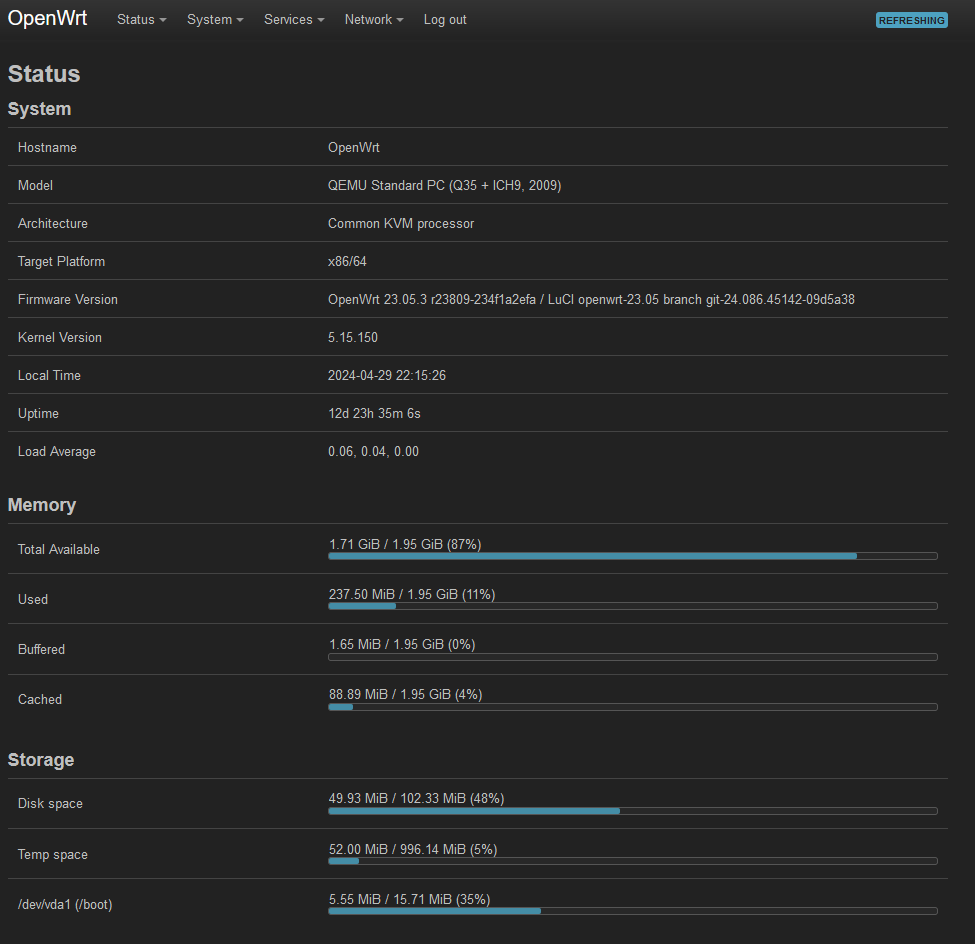975x944 pixels.
Task: Click the Used memory progress bar
Action: [632, 606]
